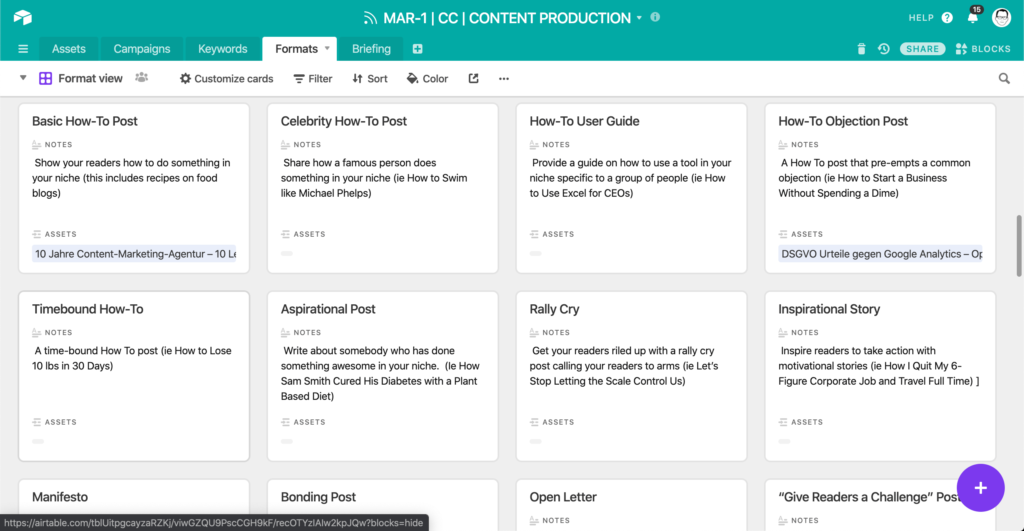The image size is (1024, 531).
Task: Open the DSGVO Urteile gegen Google Analytics asset
Action: pos(880,253)
